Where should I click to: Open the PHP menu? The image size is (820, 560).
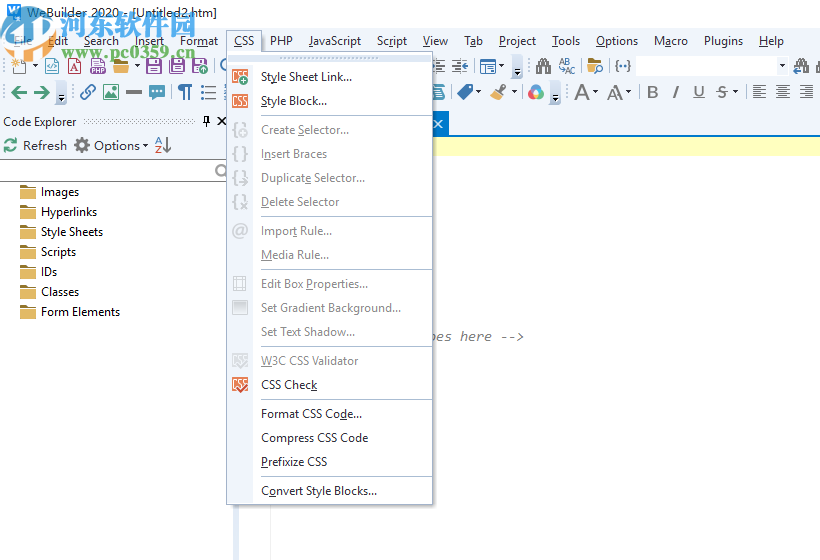pos(281,41)
